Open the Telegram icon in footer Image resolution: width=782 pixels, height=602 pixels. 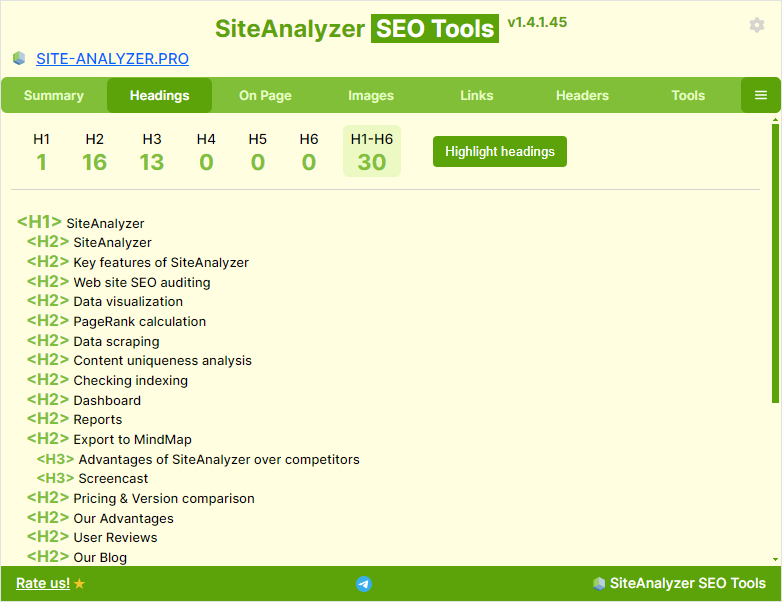tap(364, 584)
